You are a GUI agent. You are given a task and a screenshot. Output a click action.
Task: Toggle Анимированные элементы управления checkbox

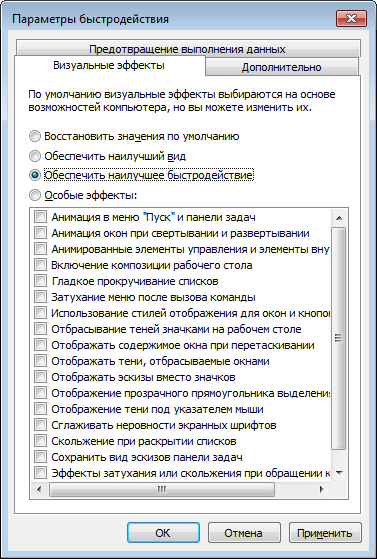coord(40,249)
